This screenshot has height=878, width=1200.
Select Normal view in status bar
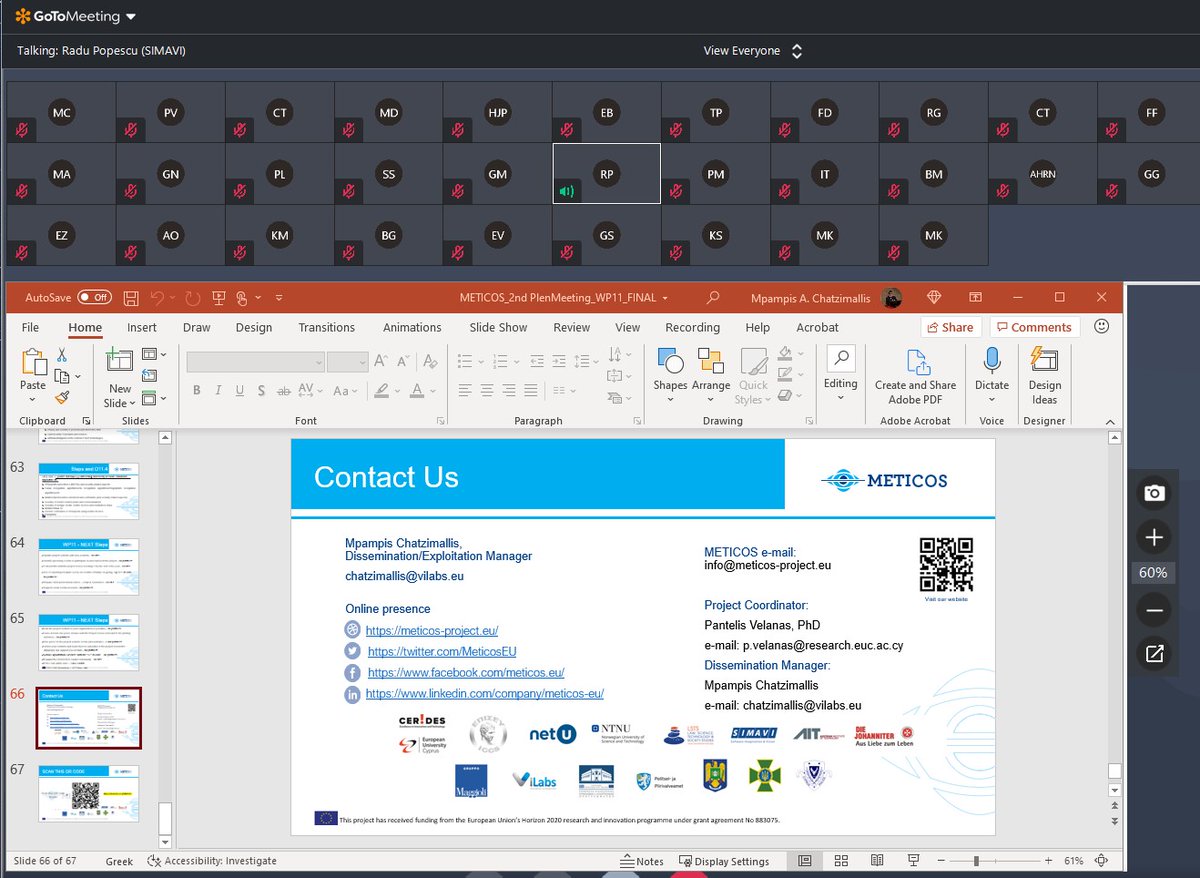point(805,861)
